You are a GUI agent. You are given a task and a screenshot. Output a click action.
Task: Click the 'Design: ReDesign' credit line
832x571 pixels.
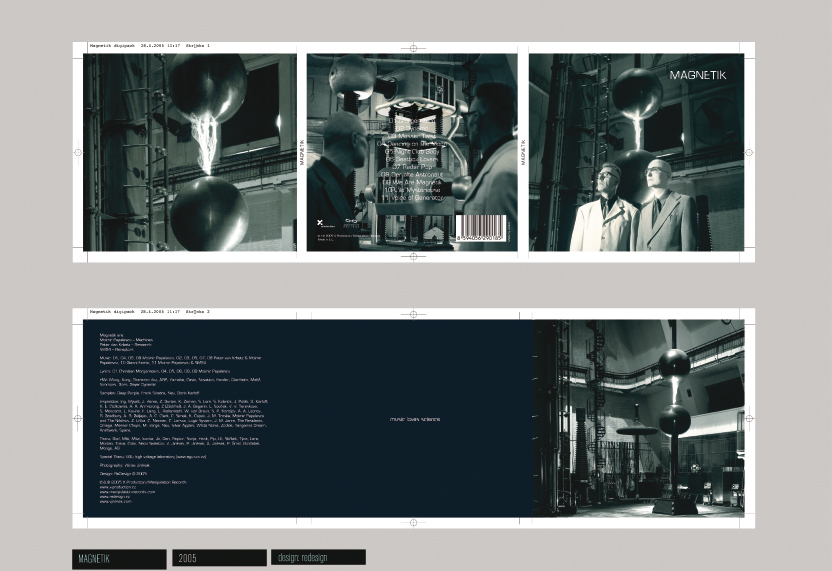pyautogui.click(x=123, y=473)
